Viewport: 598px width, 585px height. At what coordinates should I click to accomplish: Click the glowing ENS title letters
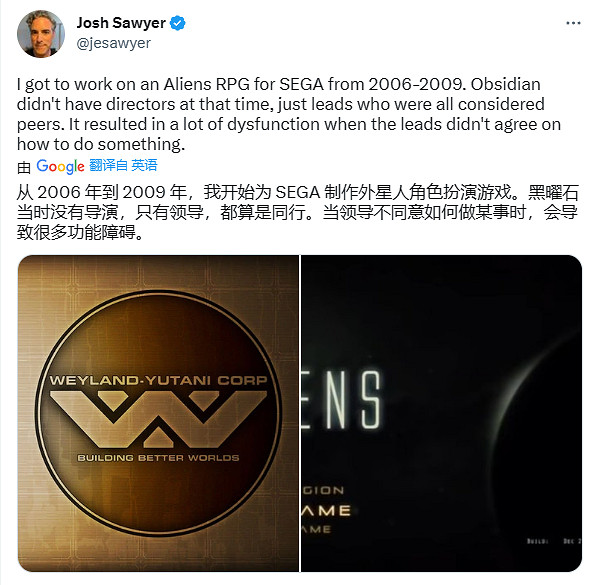pyautogui.click(x=342, y=400)
